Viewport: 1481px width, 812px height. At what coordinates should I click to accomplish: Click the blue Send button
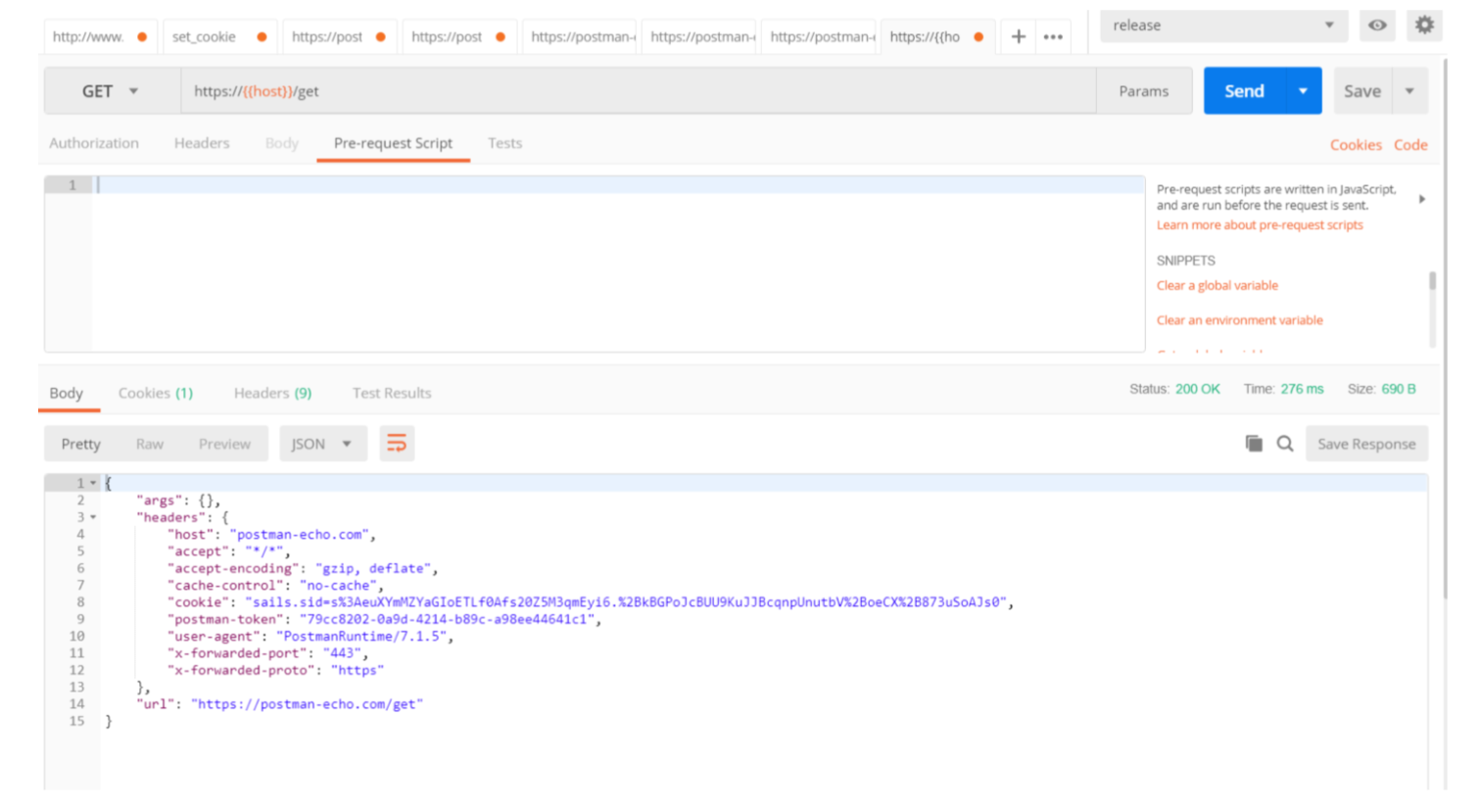[x=1244, y=91]
